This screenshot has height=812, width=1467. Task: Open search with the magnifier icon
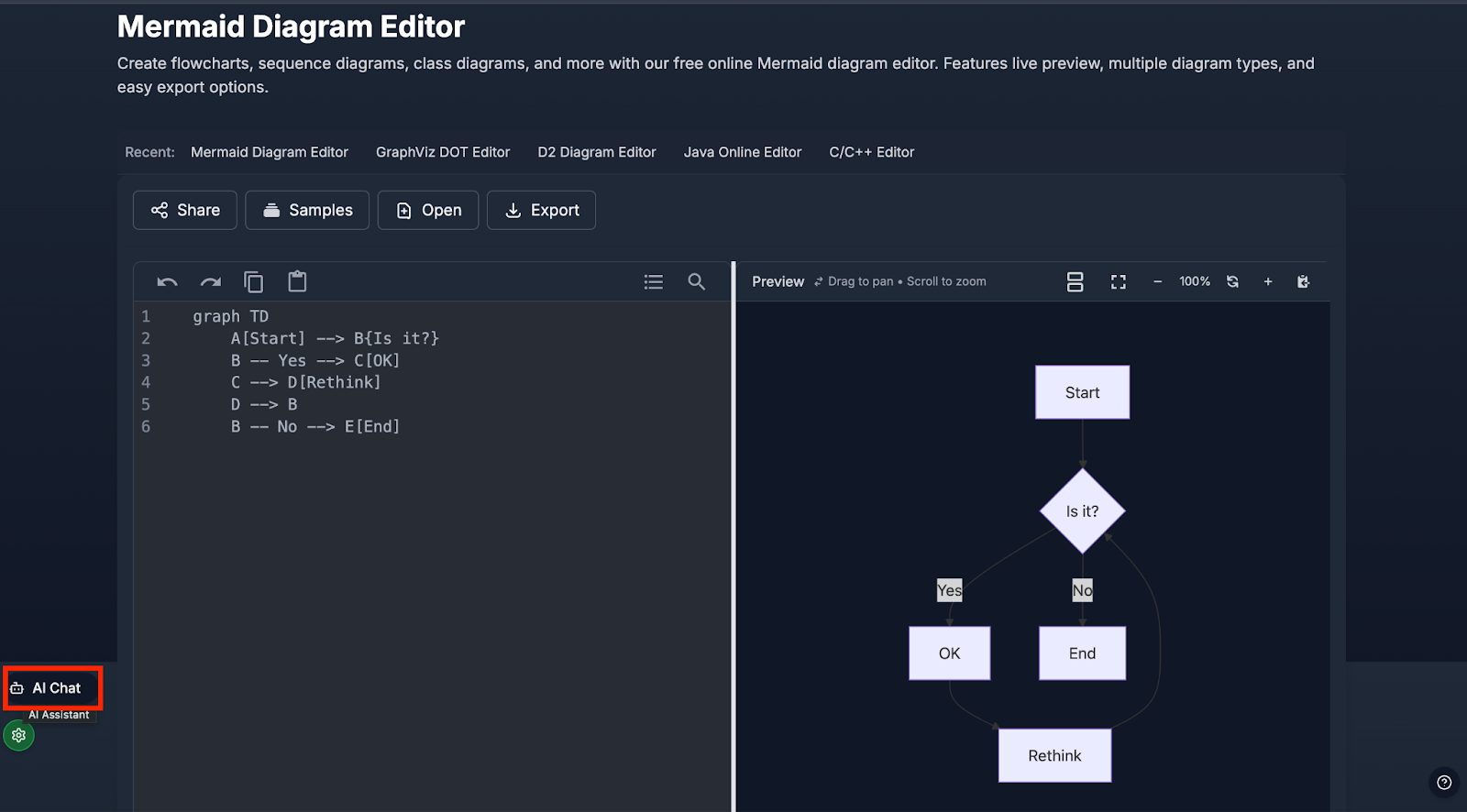point(697,282)
